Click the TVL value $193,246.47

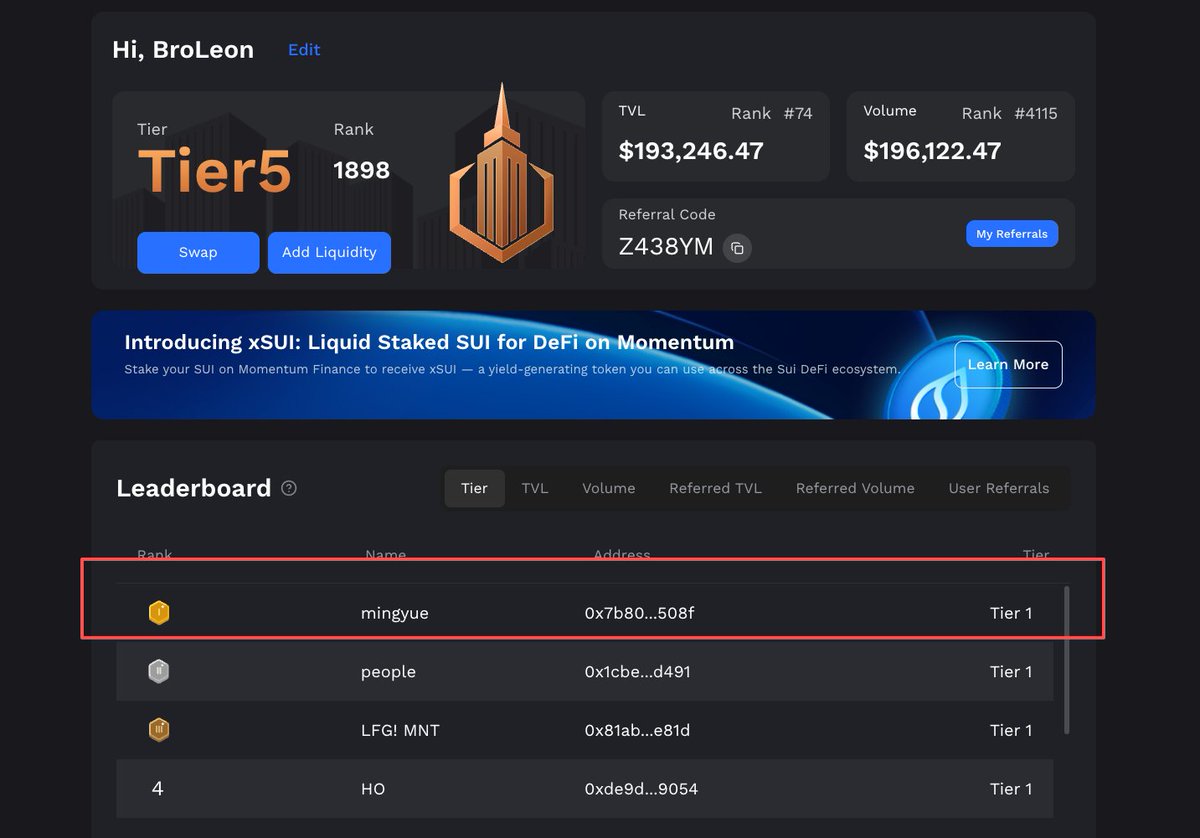691,151
